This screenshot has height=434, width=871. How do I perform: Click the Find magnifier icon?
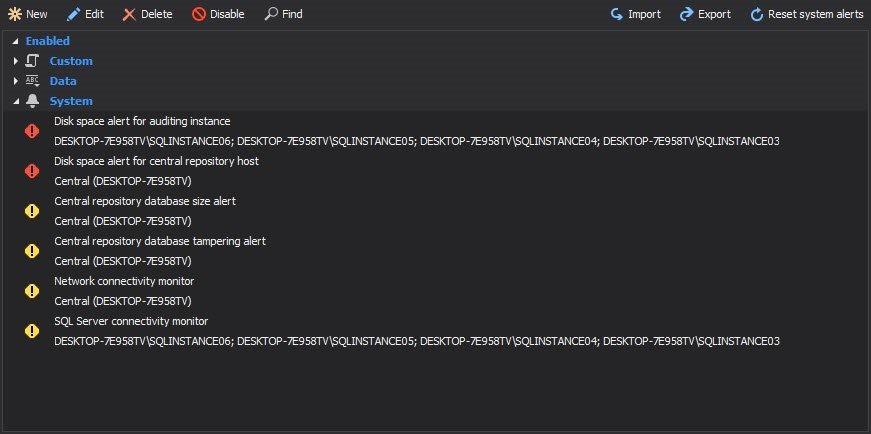(x=271, y=14)
